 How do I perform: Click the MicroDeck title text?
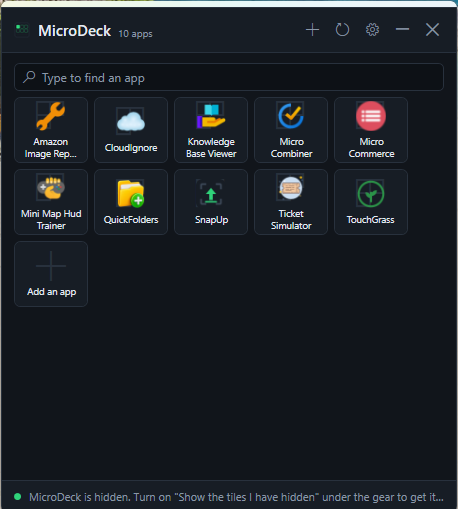[75, 31]
